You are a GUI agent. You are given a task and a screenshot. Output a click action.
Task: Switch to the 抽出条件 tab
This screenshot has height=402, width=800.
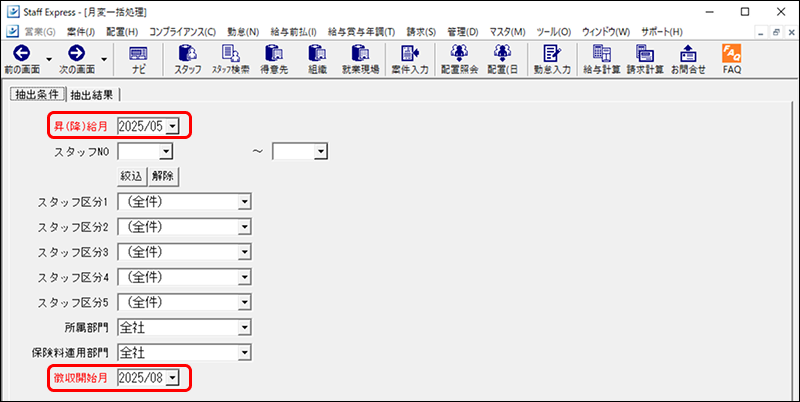tap(38, 94)
